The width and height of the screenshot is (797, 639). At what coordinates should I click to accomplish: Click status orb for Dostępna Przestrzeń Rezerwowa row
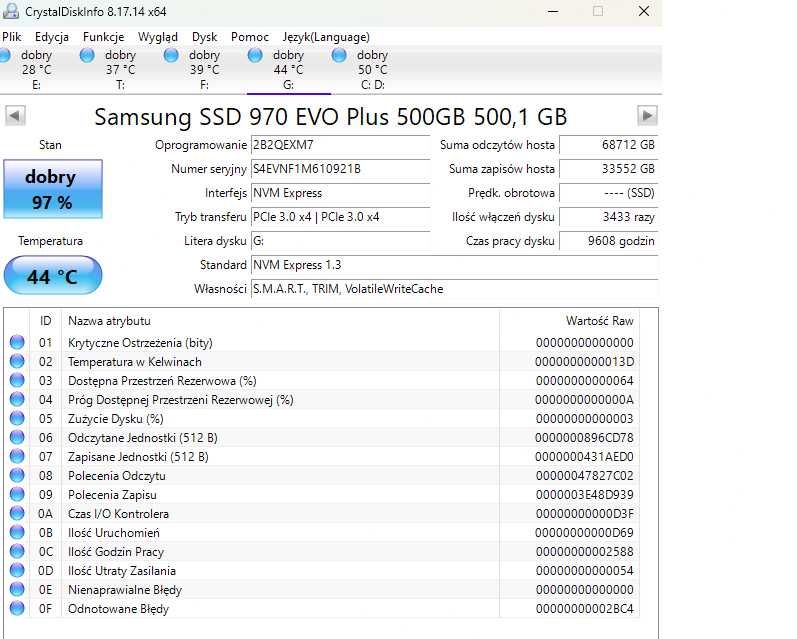coord(17,380)
